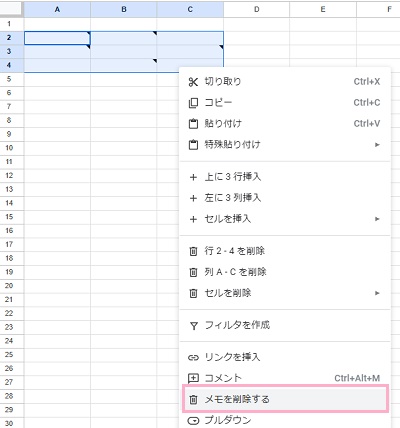Open the 特殊貼り付け menu entry
Screen dimensions: 400x428
point(285,145)
